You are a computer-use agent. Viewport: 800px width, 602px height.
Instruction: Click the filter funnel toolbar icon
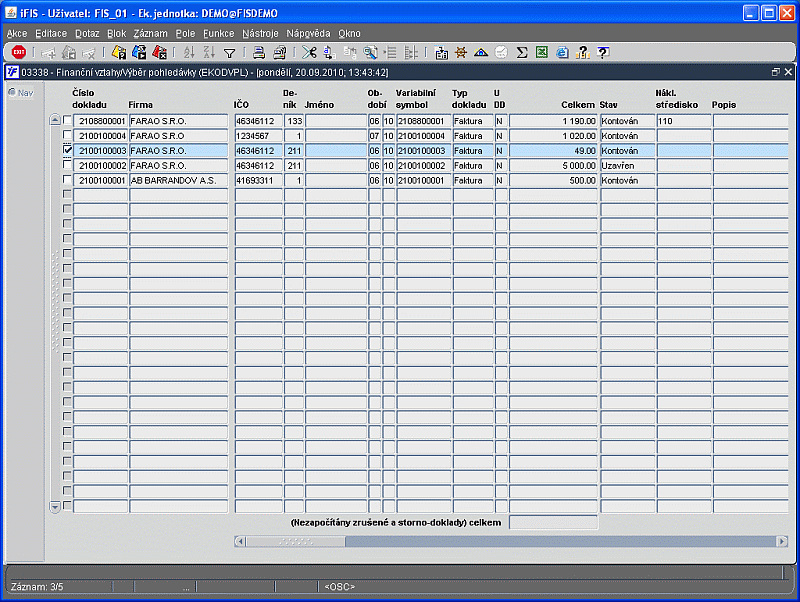(230, 53)
